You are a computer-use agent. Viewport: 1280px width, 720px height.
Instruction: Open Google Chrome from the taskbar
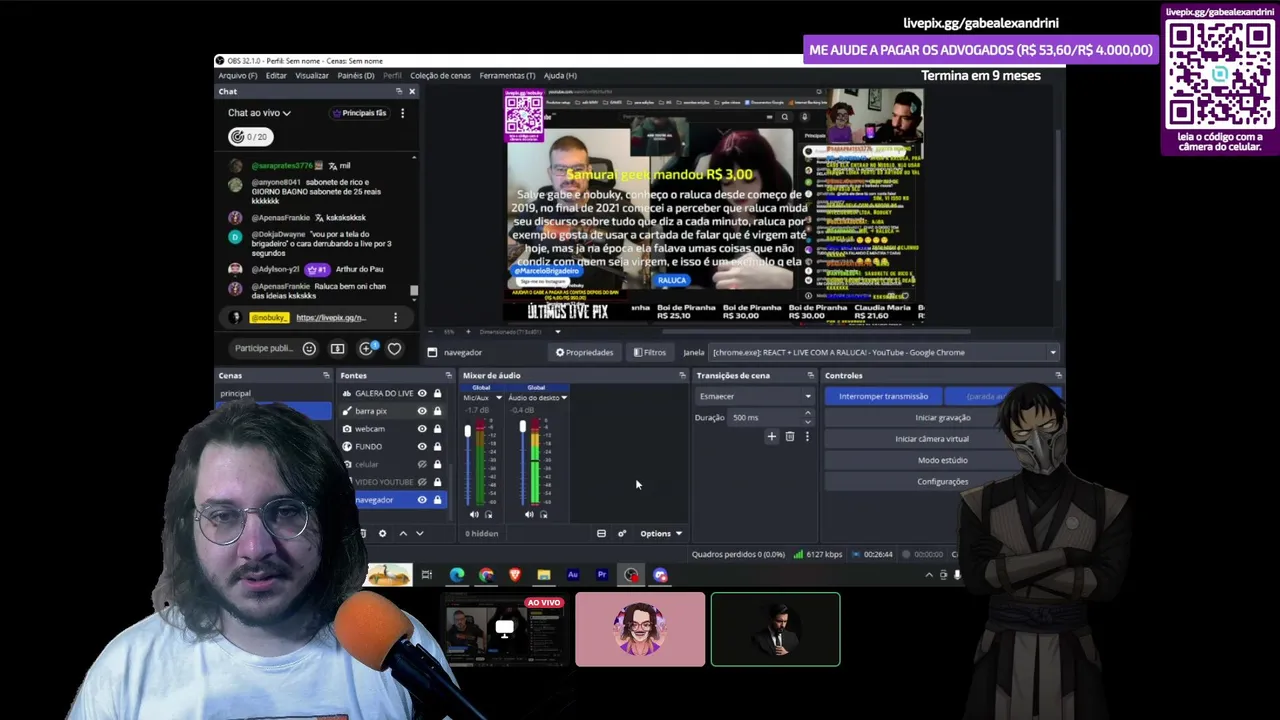click(486, 574)
